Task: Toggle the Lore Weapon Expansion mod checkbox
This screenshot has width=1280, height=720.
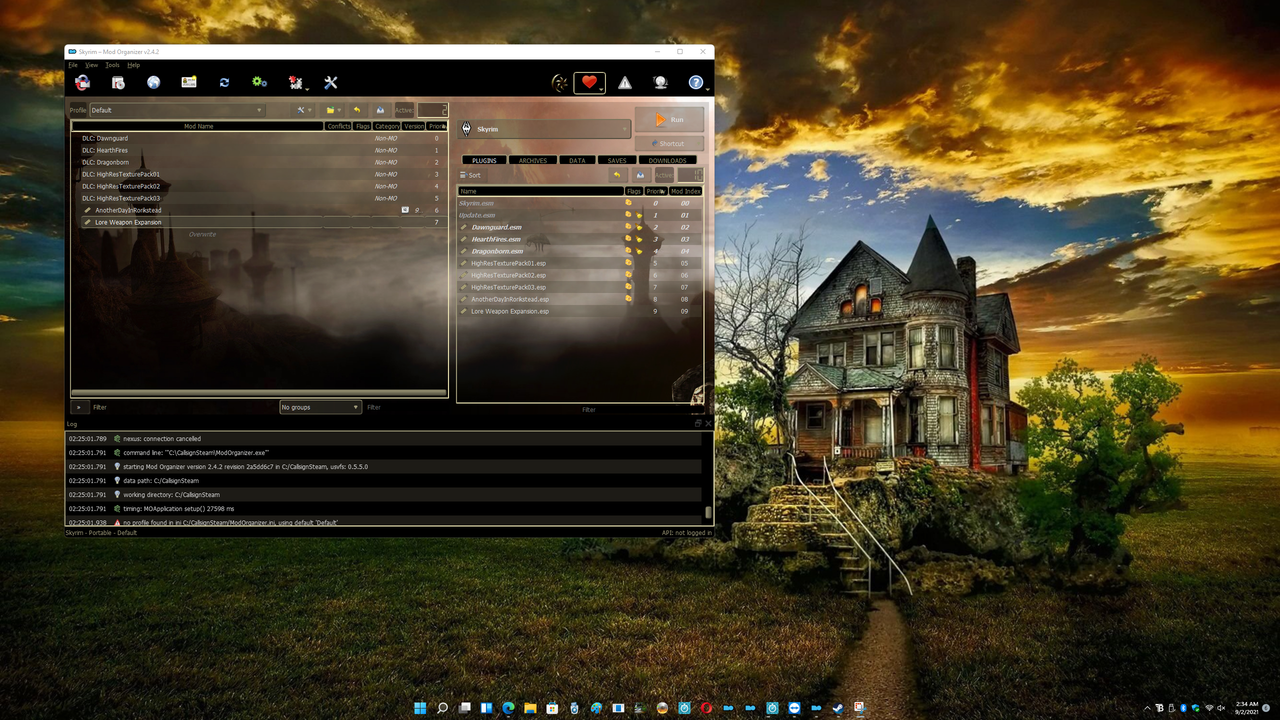Action: coord(88,222)
